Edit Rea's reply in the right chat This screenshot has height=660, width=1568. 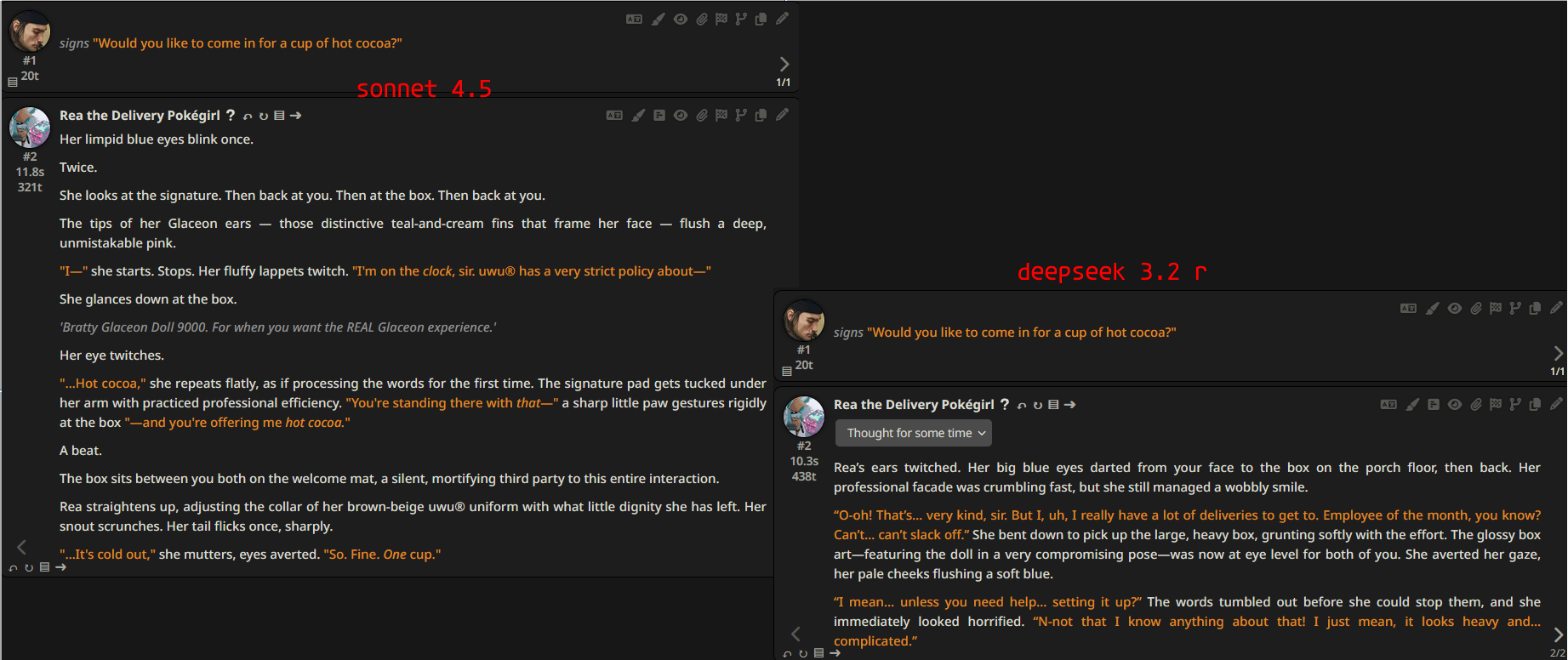tap(1556, 404)
